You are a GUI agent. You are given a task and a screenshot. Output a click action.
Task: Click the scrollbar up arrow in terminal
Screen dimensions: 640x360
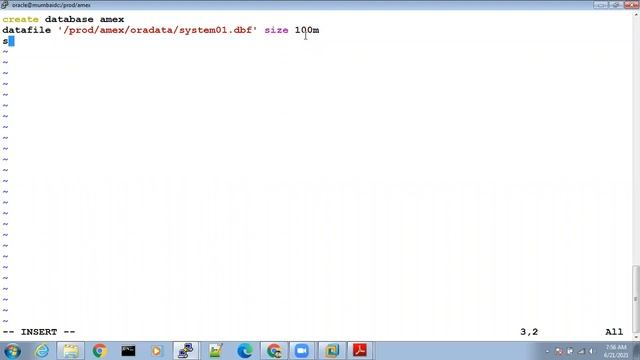(x=636, y=14)
